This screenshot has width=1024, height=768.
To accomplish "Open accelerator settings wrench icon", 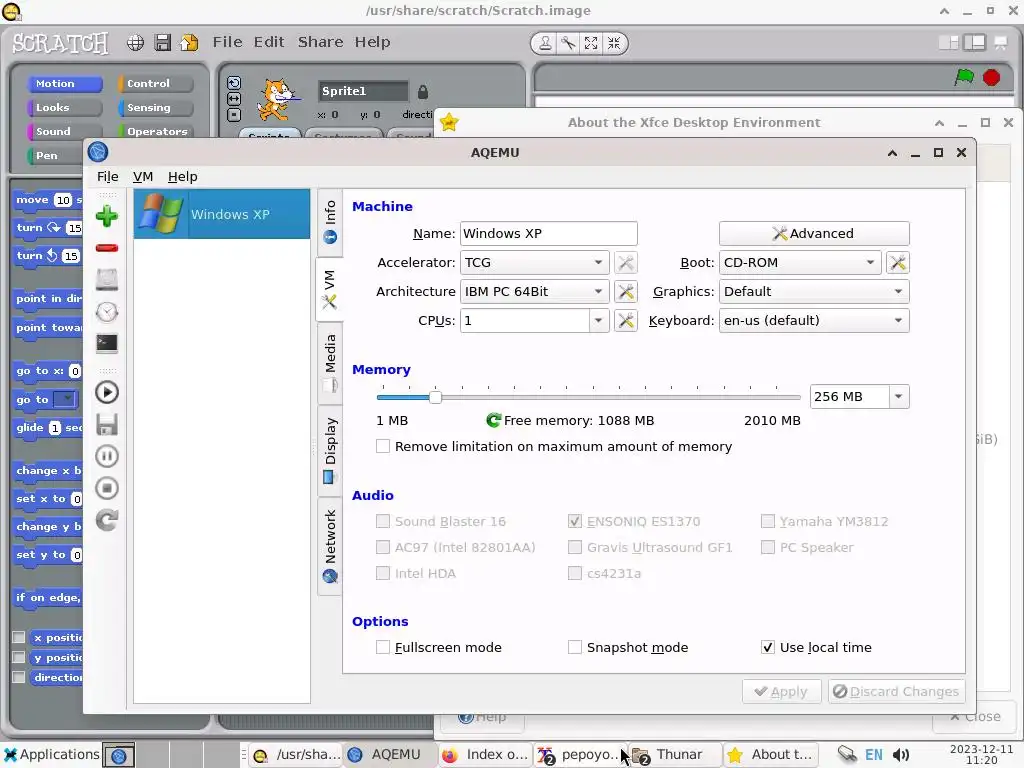I will coord(626,263).
